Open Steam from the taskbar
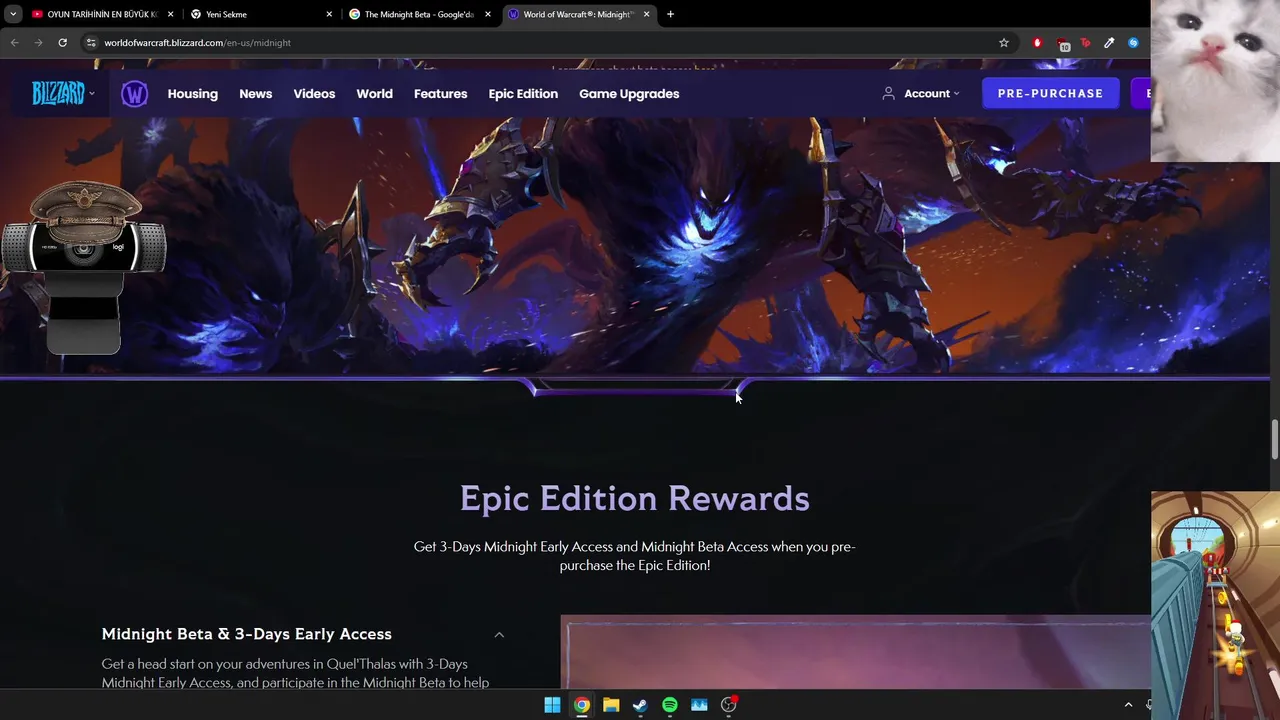This screenshot has width=1280, height=720. 640,705
